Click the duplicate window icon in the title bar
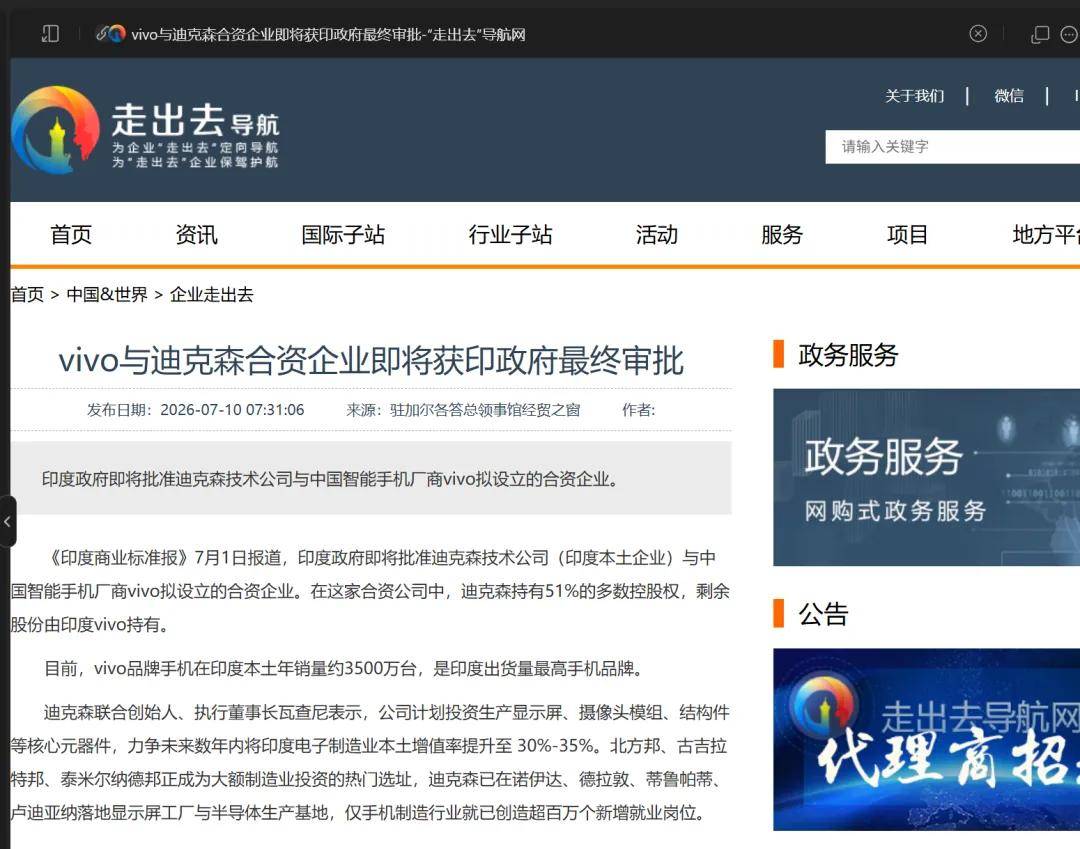Image resolution: width=1080 pixels, height=849 pixels. [x=1039, y=34]
